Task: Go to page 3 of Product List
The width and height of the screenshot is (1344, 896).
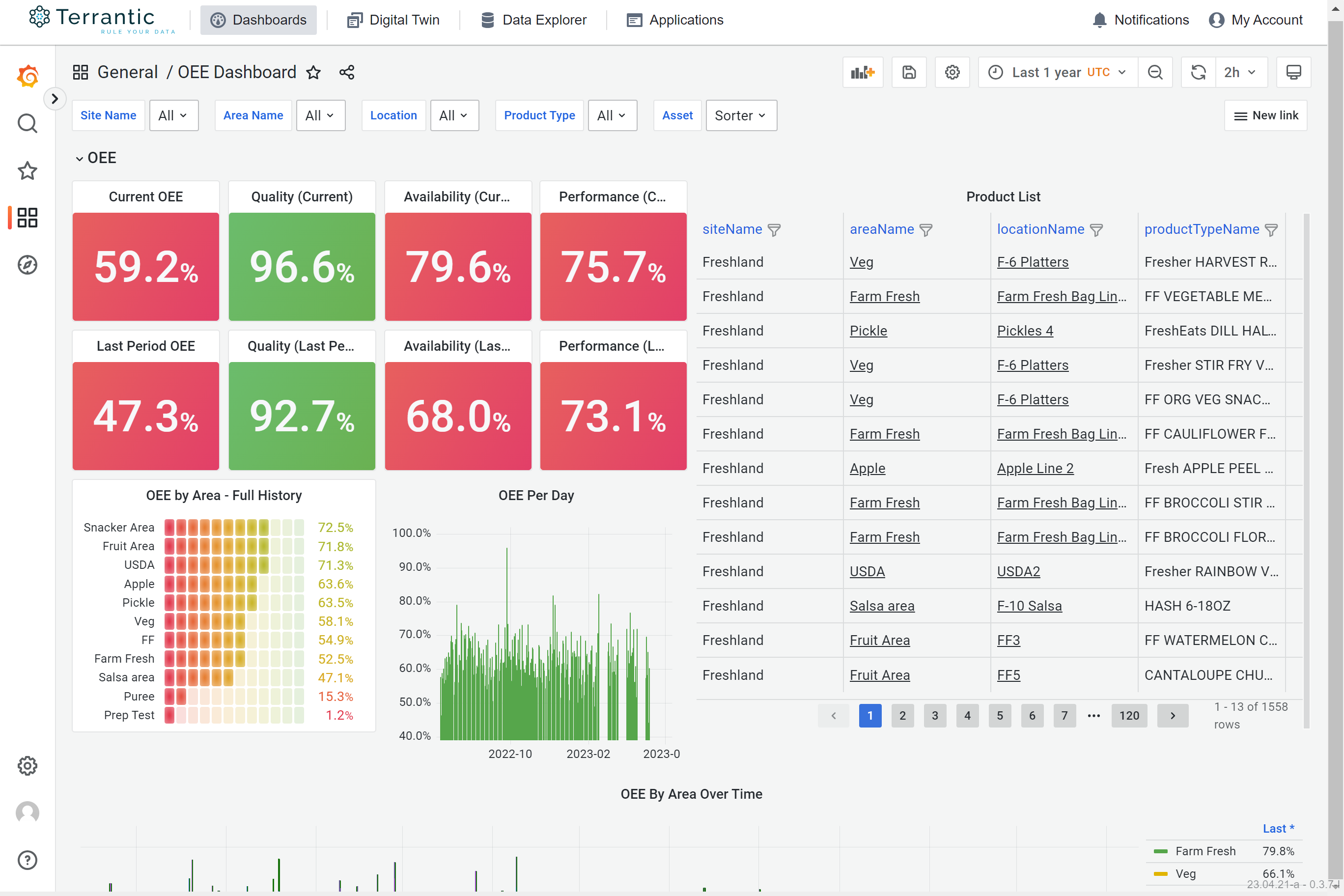Action: point(935,715)
